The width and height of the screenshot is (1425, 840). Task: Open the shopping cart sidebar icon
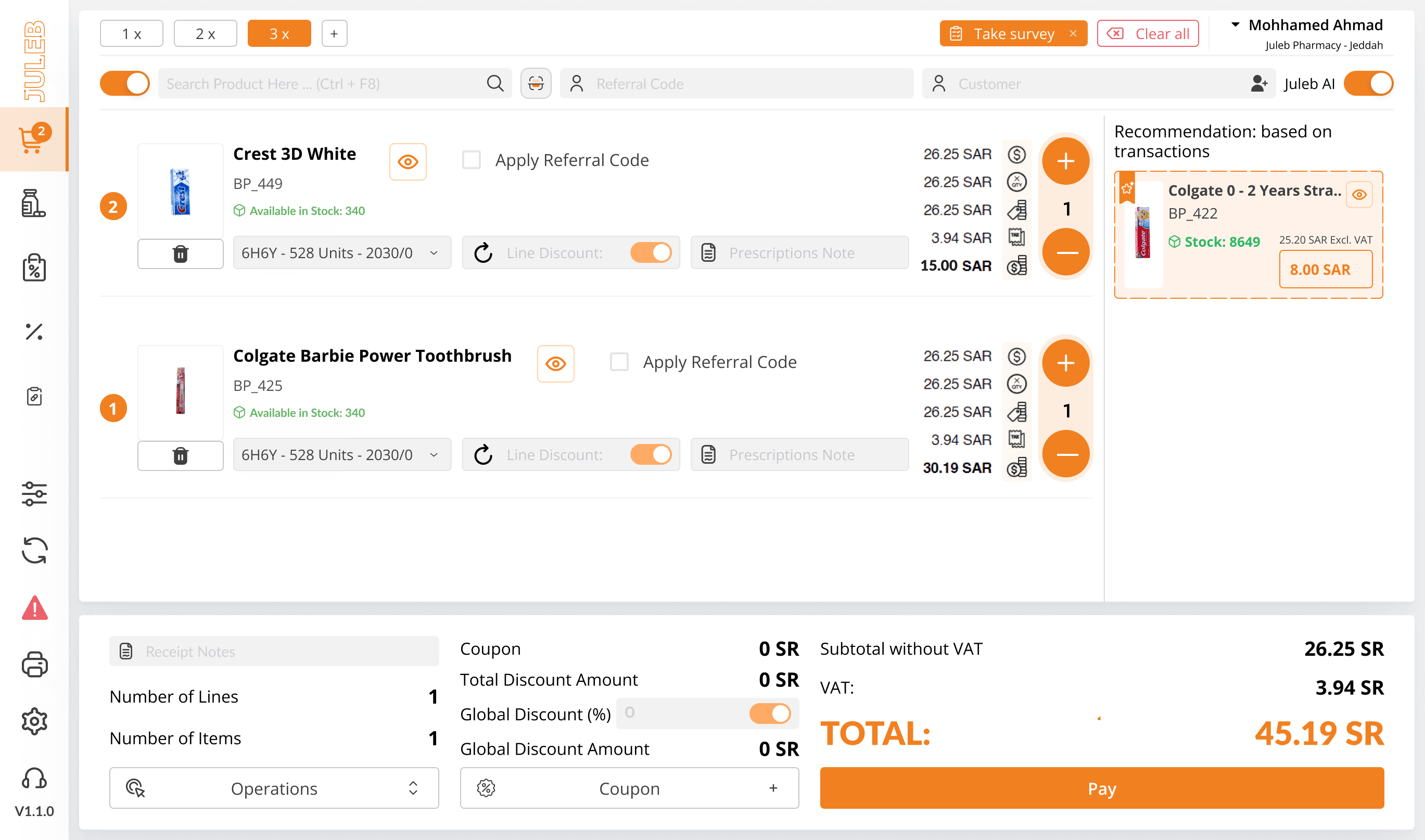34,139
